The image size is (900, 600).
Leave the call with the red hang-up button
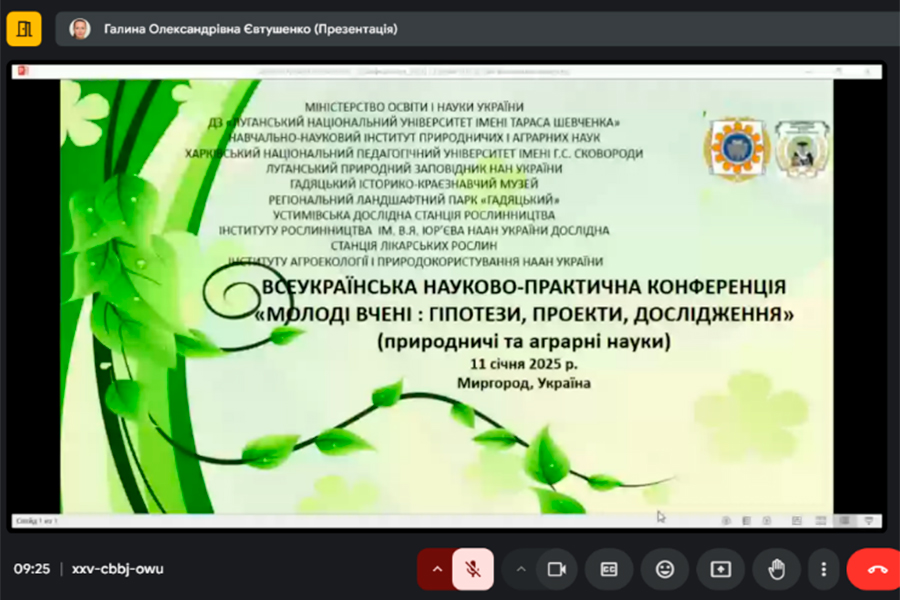(876, 569)
